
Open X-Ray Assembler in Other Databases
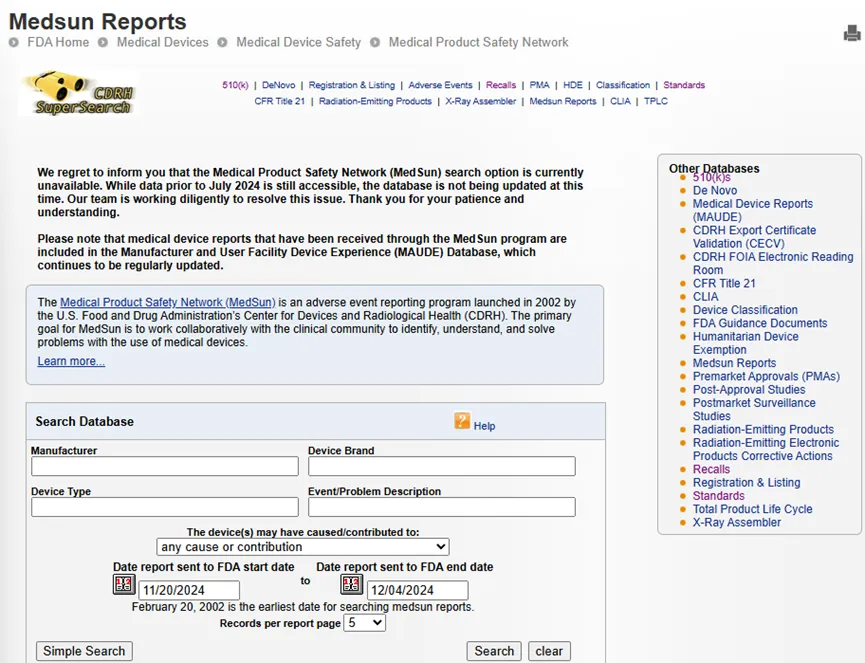point(737,522)
